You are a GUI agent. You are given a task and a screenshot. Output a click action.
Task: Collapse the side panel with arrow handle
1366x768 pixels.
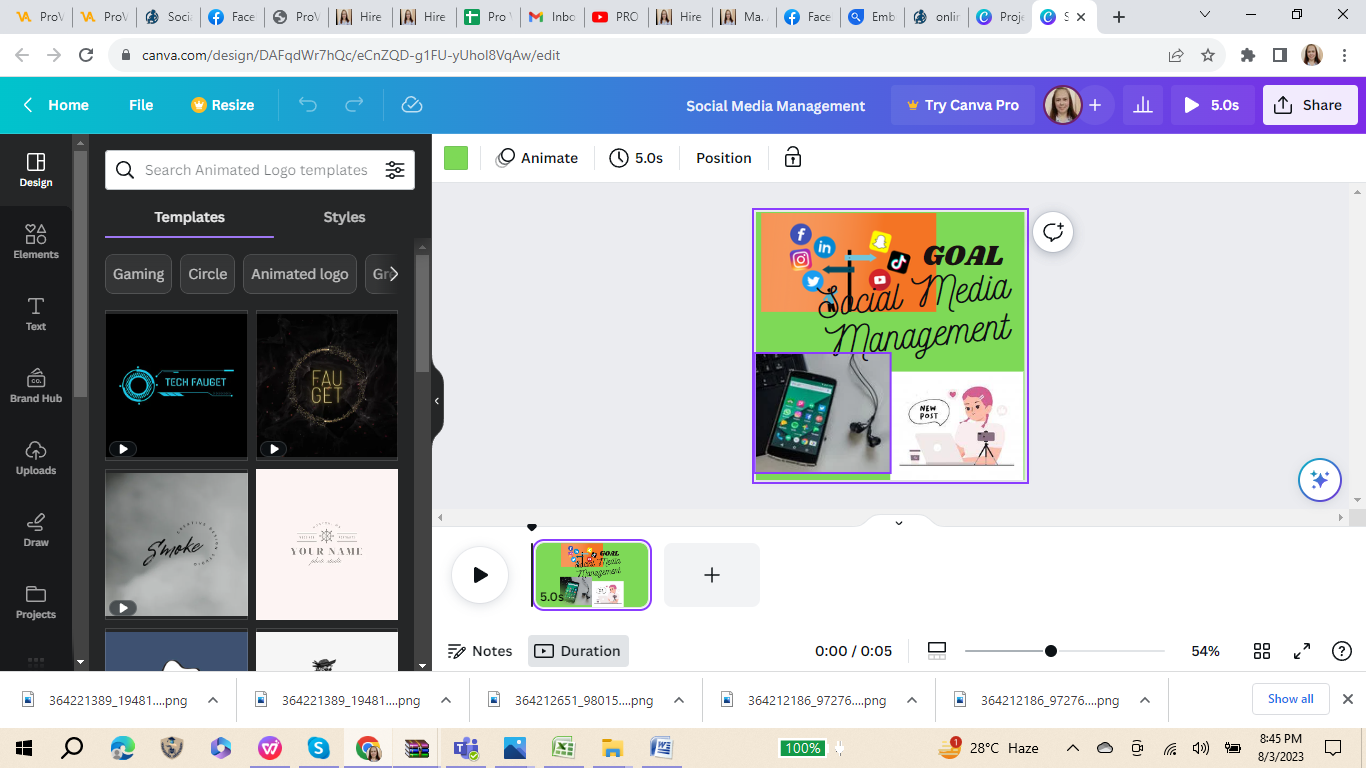coord(437,400)
